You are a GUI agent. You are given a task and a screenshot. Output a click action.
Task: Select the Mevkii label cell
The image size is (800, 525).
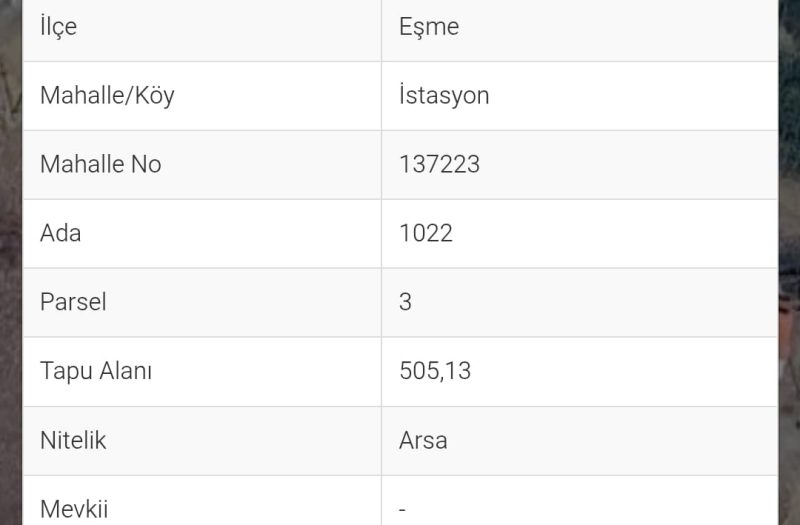pyautogui.click(x=202, y=501)
